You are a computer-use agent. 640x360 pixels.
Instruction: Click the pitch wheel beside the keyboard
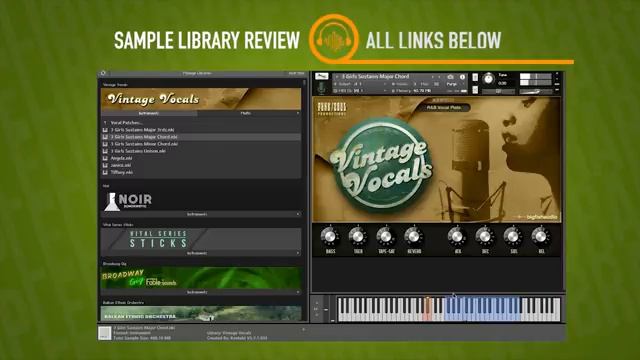coord(326,310)
